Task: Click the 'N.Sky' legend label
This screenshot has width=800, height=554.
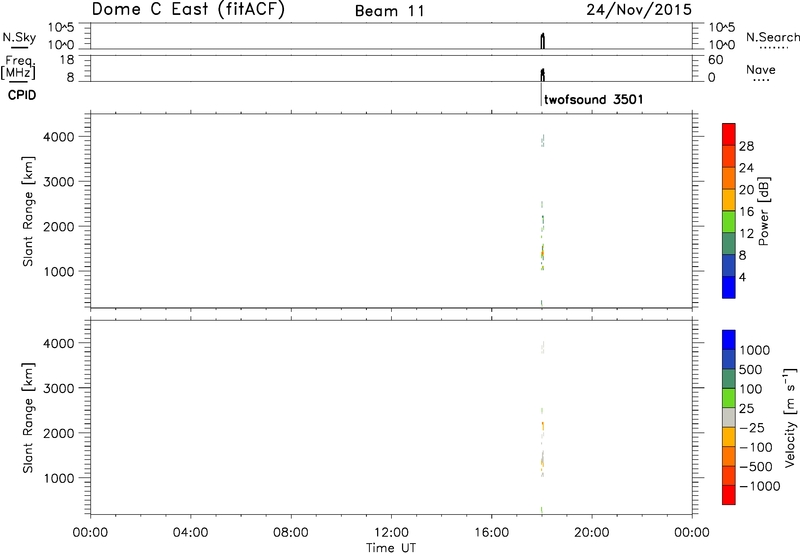Action: [19, 37]
